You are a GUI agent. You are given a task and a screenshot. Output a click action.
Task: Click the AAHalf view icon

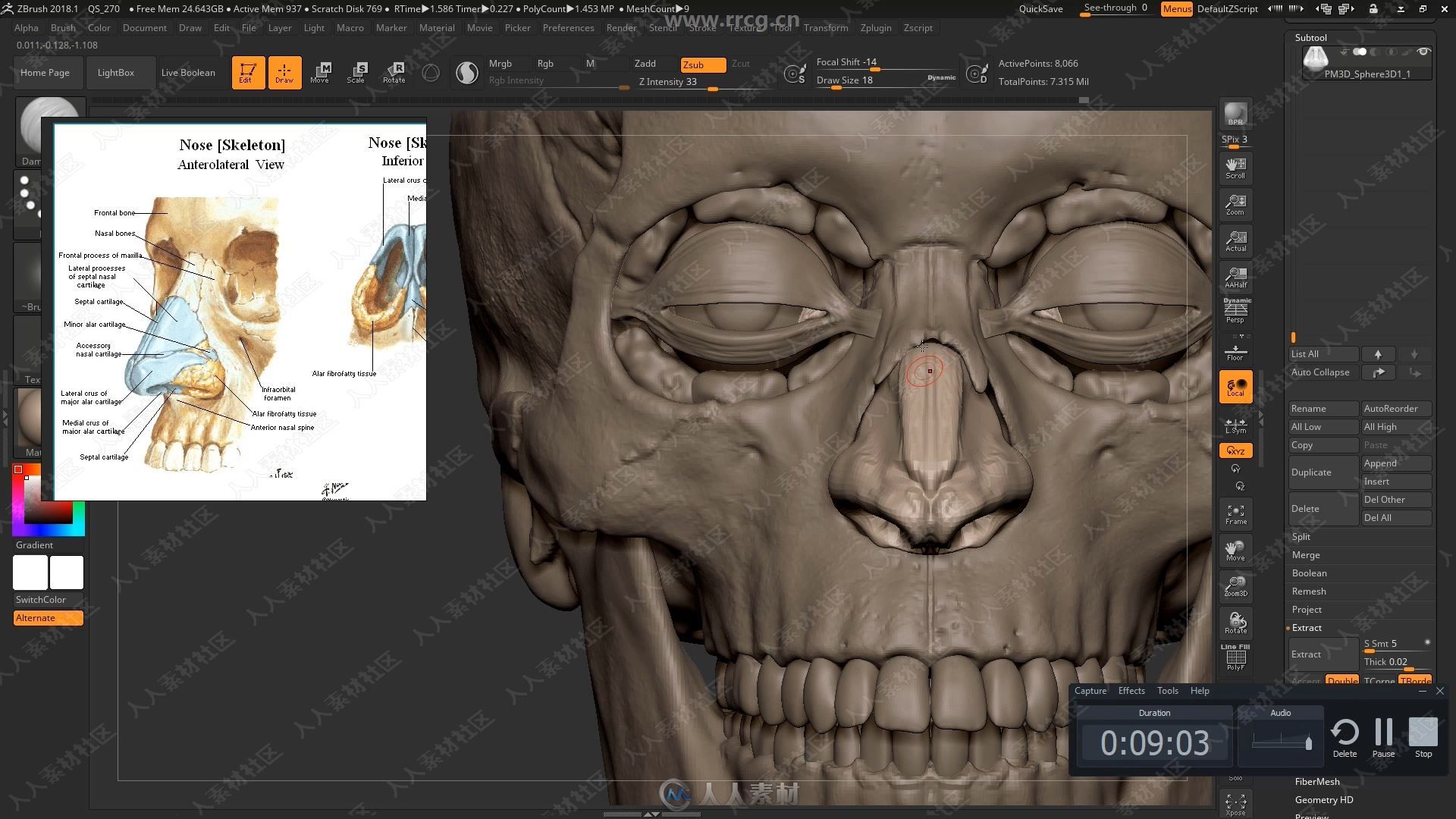click(1235, 278)
